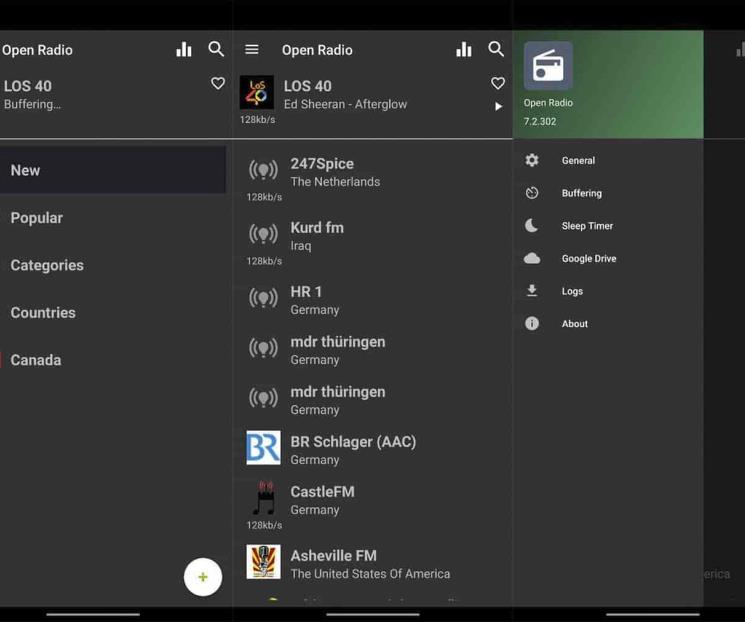Viewport: 745px width, 622px height.
Task: Favorite LOS 40 heart in left panel
Action: (218, 83)
